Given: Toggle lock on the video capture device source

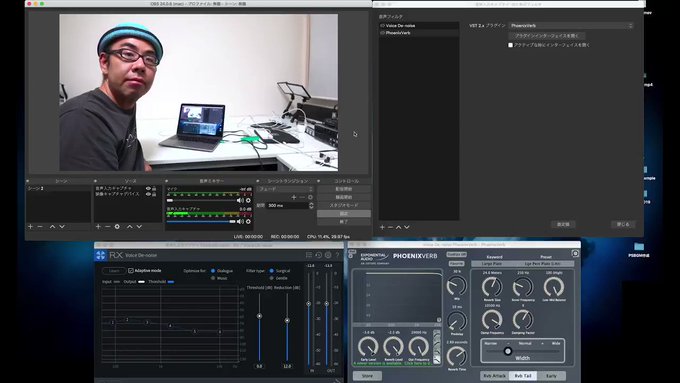Looking at the screenshot, I should click(x=154, y=194).
